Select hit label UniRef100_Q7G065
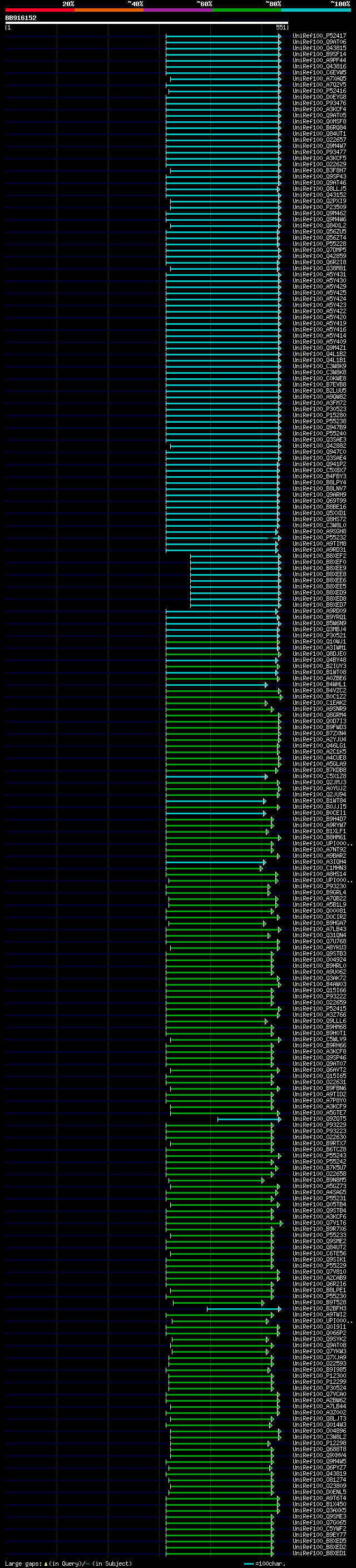Viewport: 356px width, 1568px height. click(x=319, y=1522)
